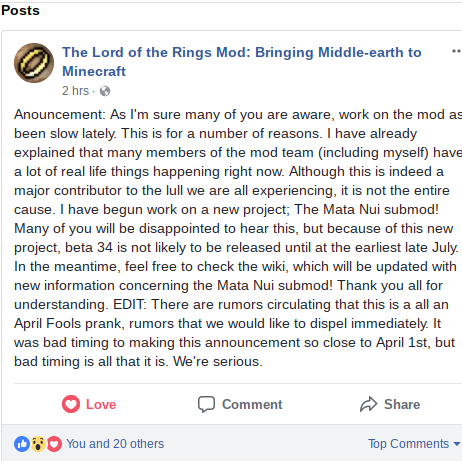Open the Top Comments sorting dropdown

[414, 444]
